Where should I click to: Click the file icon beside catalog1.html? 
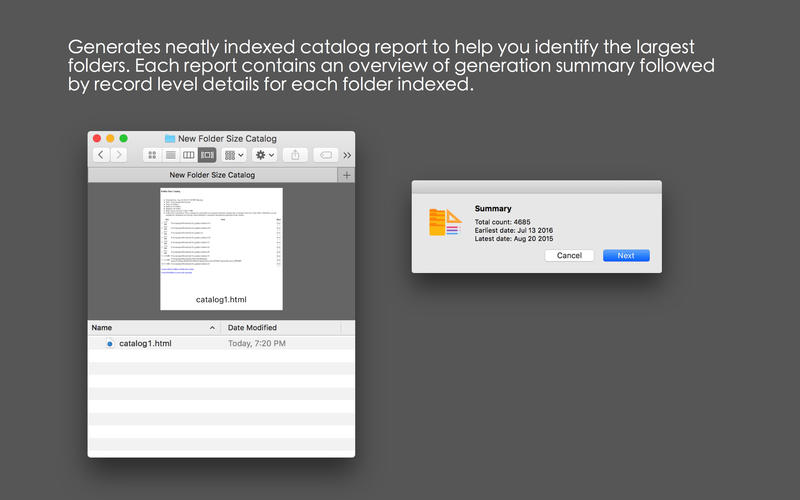click(110, 343)
